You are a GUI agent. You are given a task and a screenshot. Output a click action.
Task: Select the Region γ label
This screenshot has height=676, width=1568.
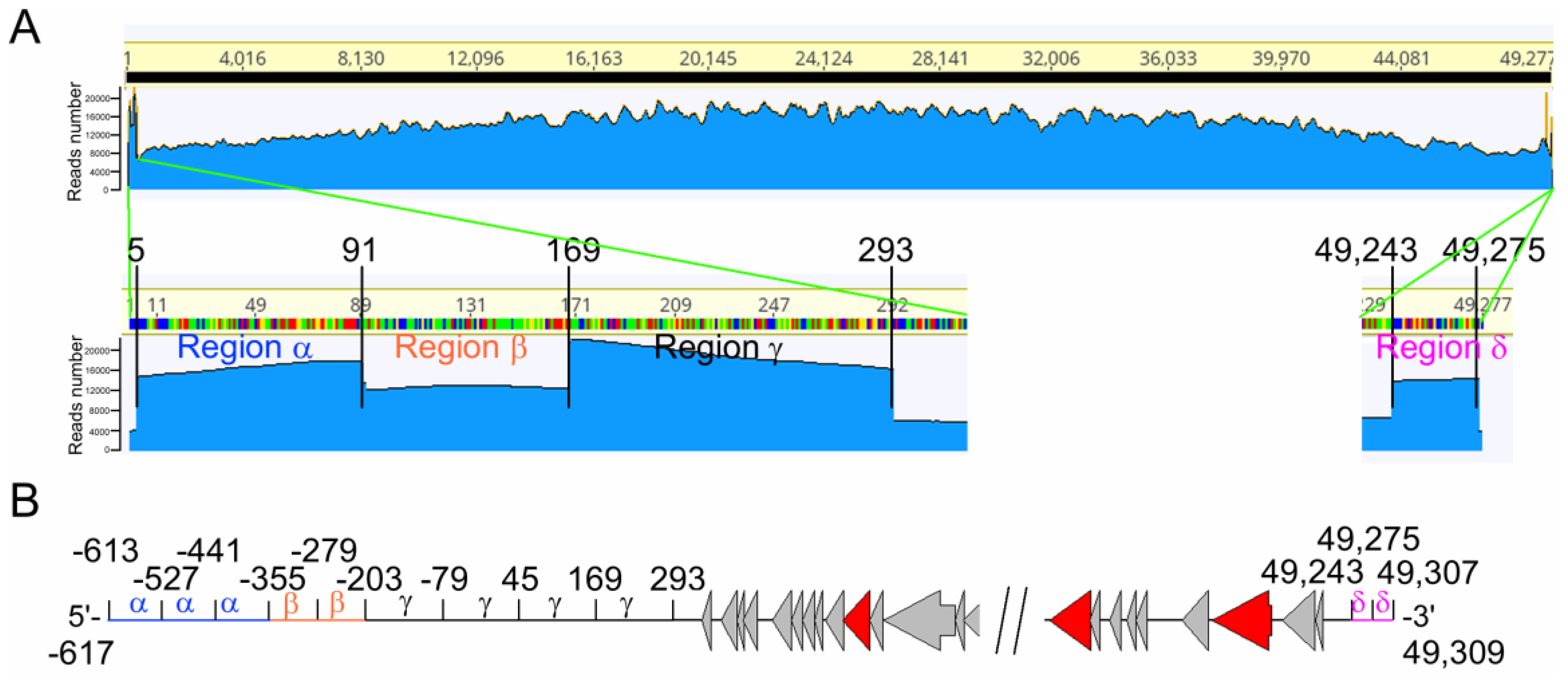click(718, 349)
